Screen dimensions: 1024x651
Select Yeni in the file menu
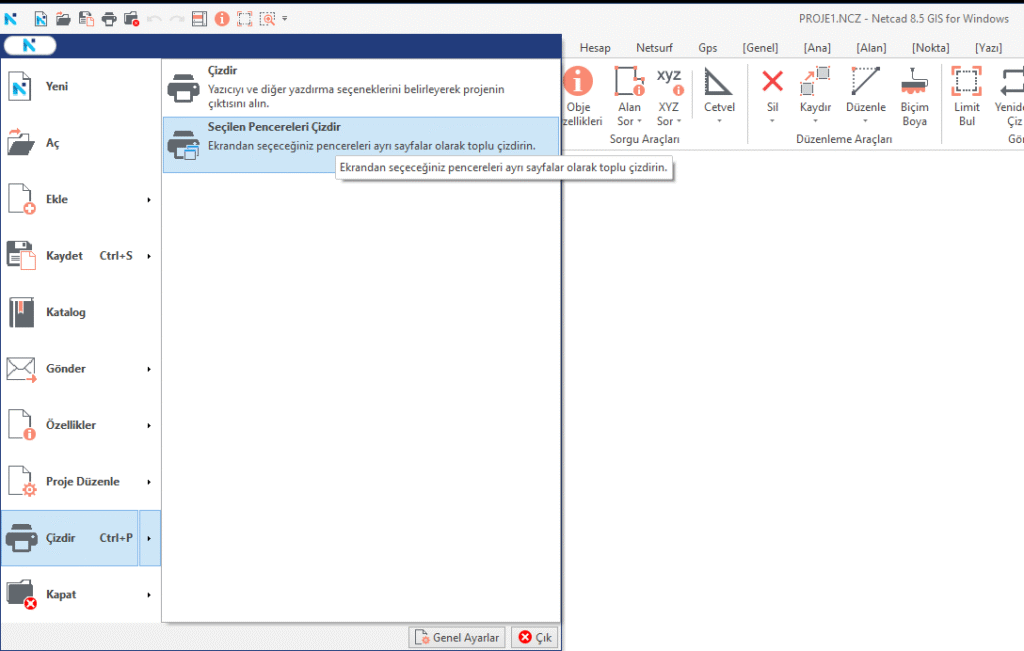point(81,86)
